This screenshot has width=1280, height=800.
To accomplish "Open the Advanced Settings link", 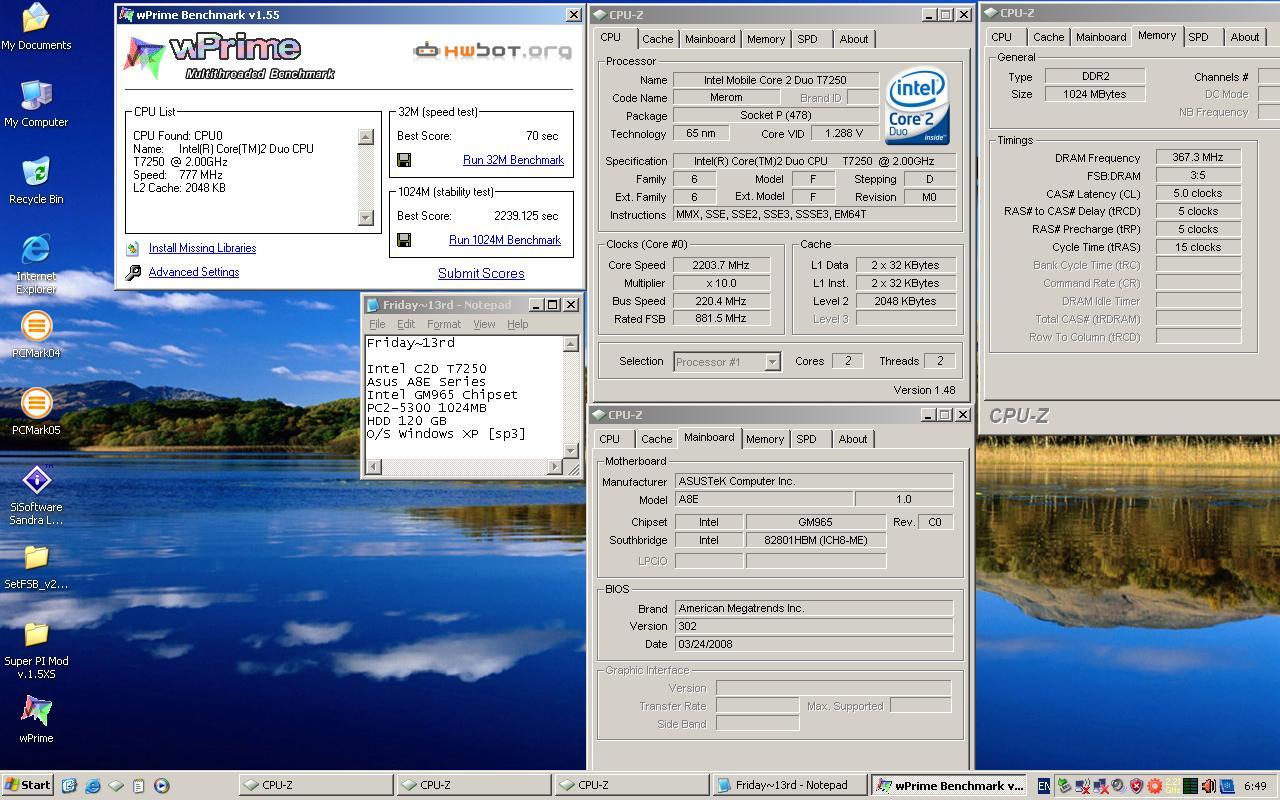I will (x=194, y=272).
